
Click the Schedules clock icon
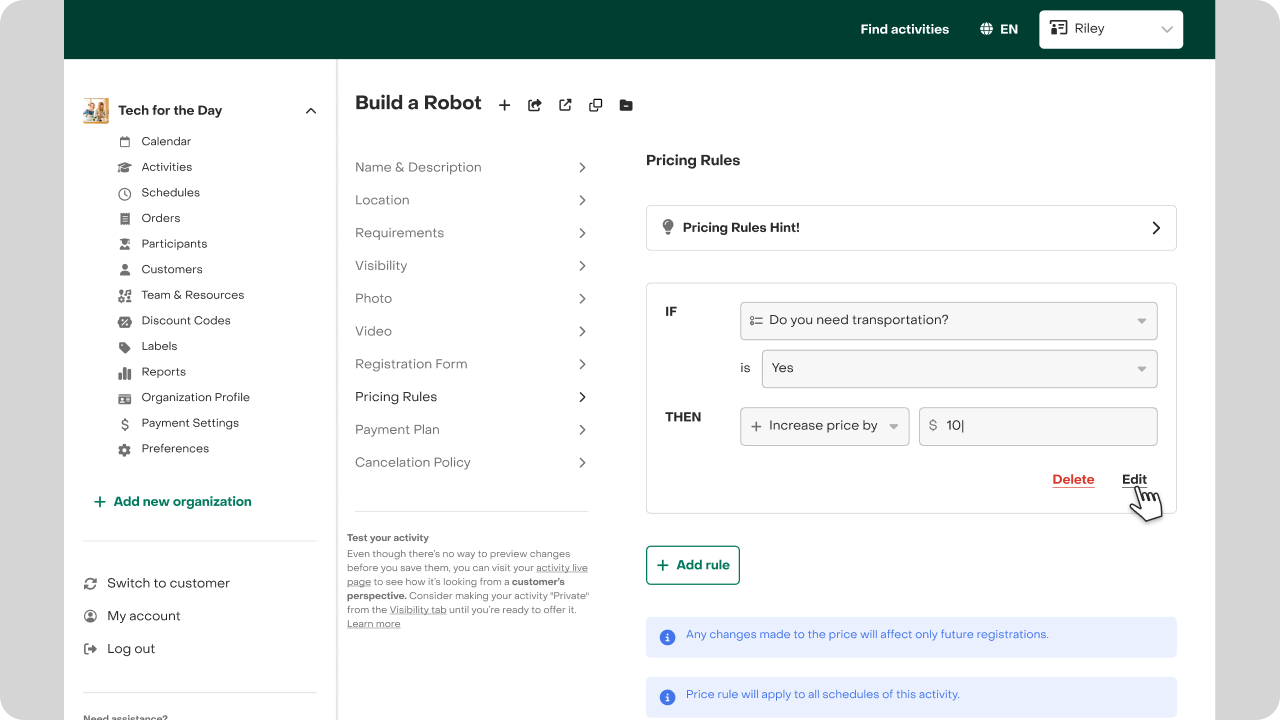(x=125, y=194)
